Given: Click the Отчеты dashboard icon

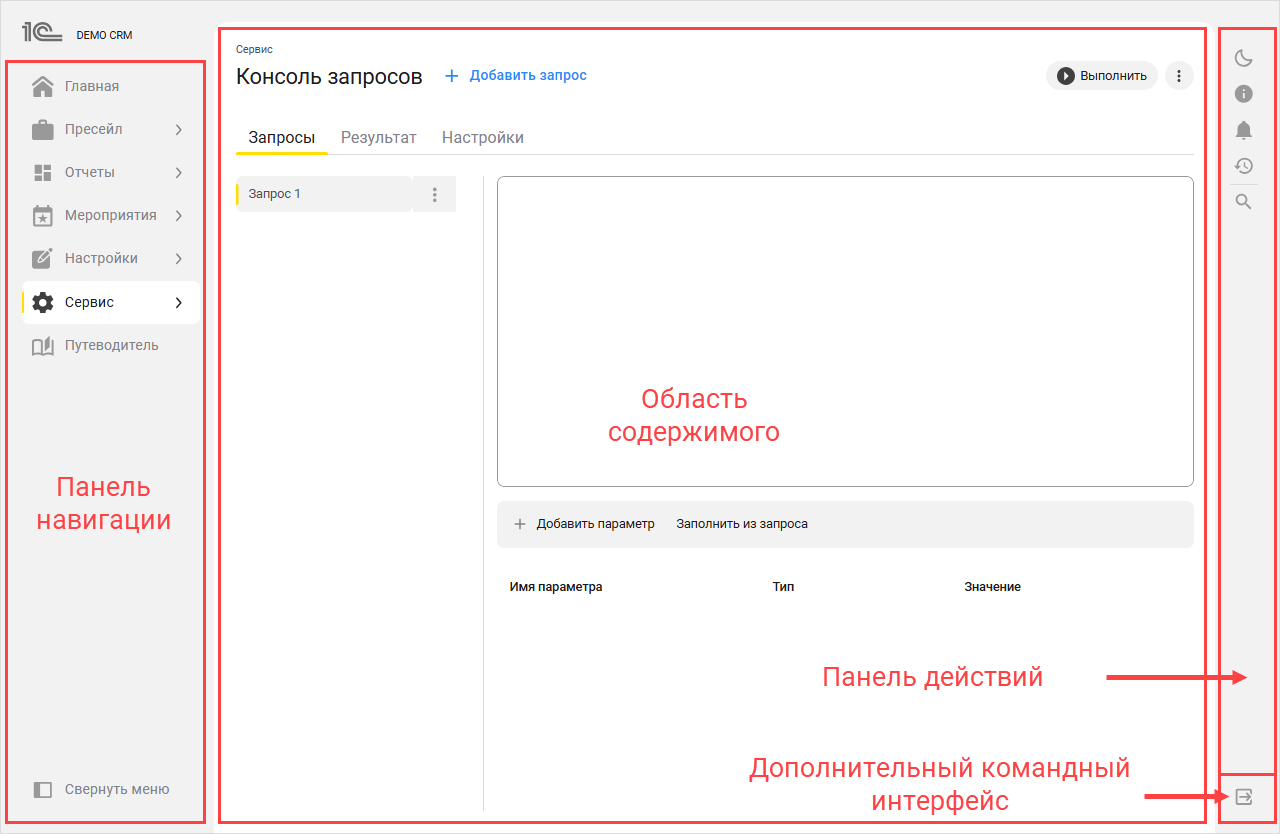Looking at the screenshot, I should 42,172.
